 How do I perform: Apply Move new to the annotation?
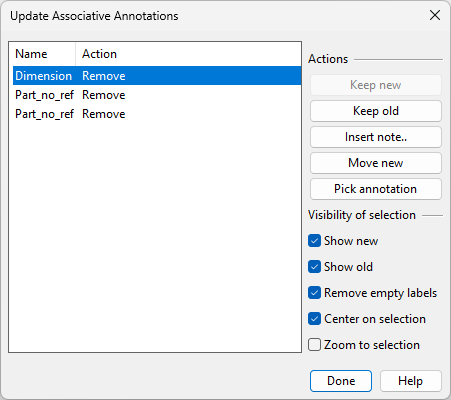click(376, 163)
